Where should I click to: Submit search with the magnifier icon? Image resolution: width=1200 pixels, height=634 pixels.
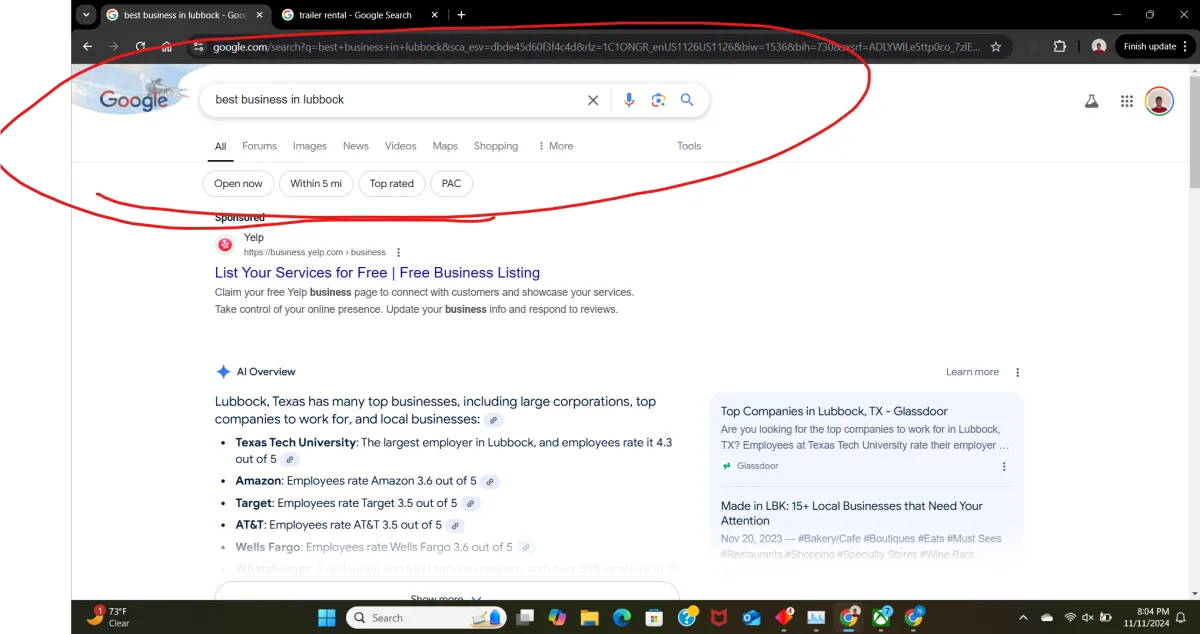coord(687,100)
